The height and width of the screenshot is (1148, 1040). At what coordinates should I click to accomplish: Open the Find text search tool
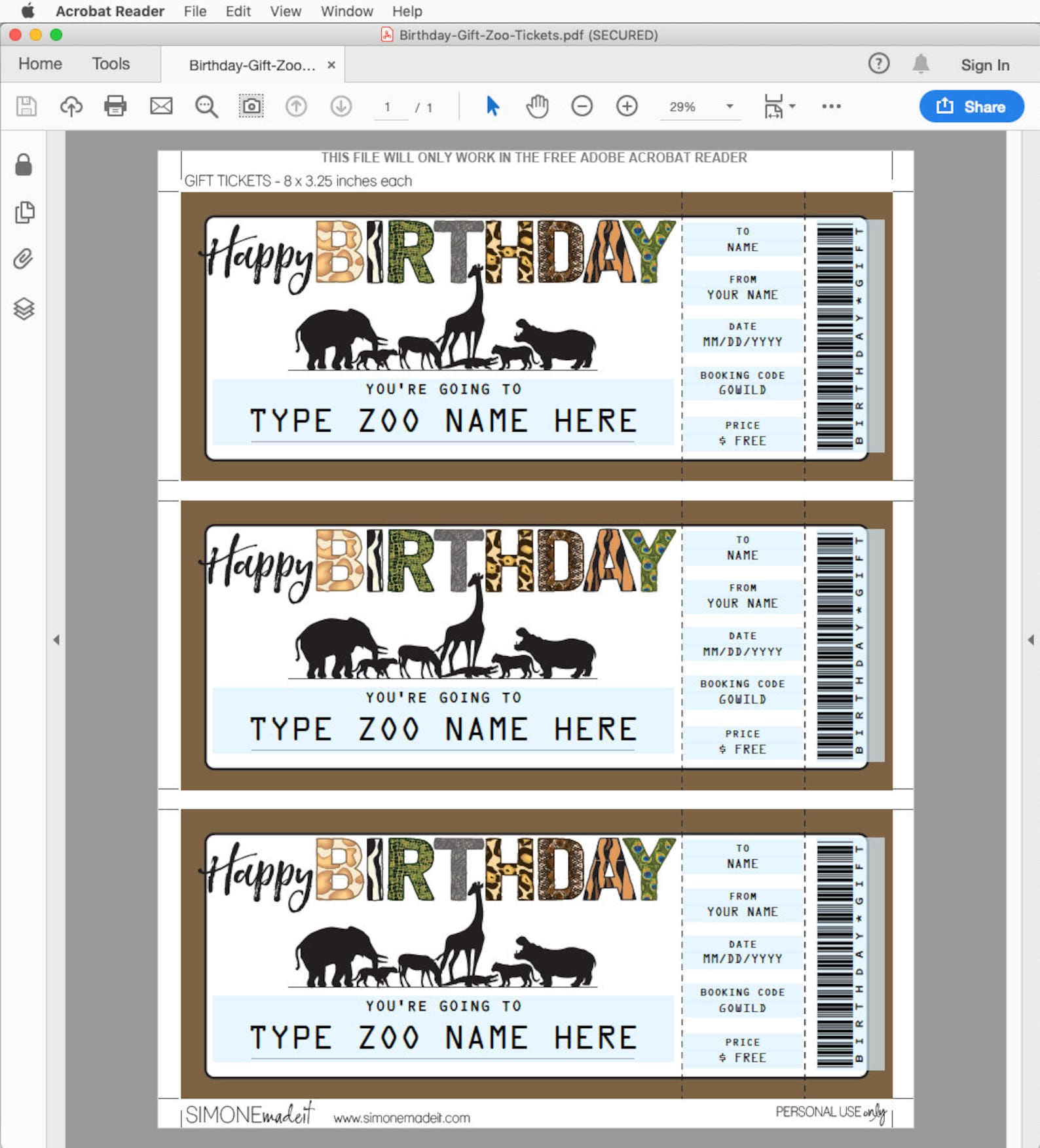[x=206, y=106]
